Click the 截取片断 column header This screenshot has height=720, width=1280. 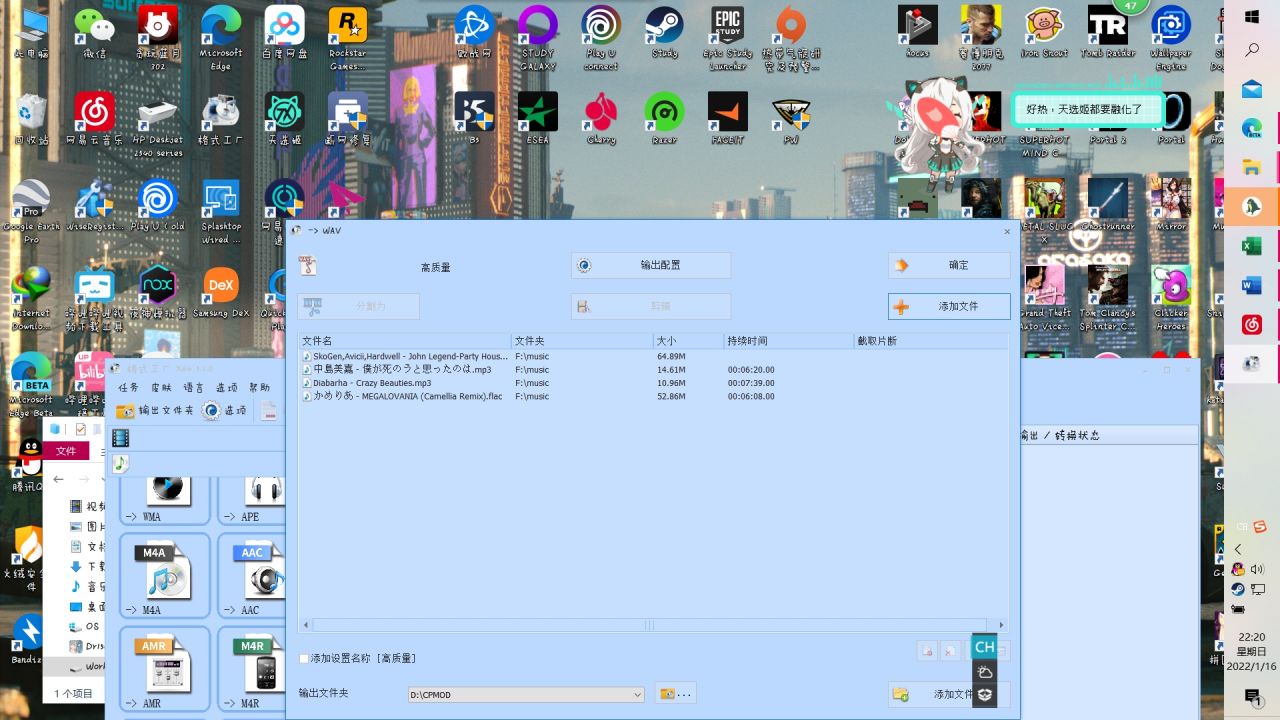(x=930, y=341)
